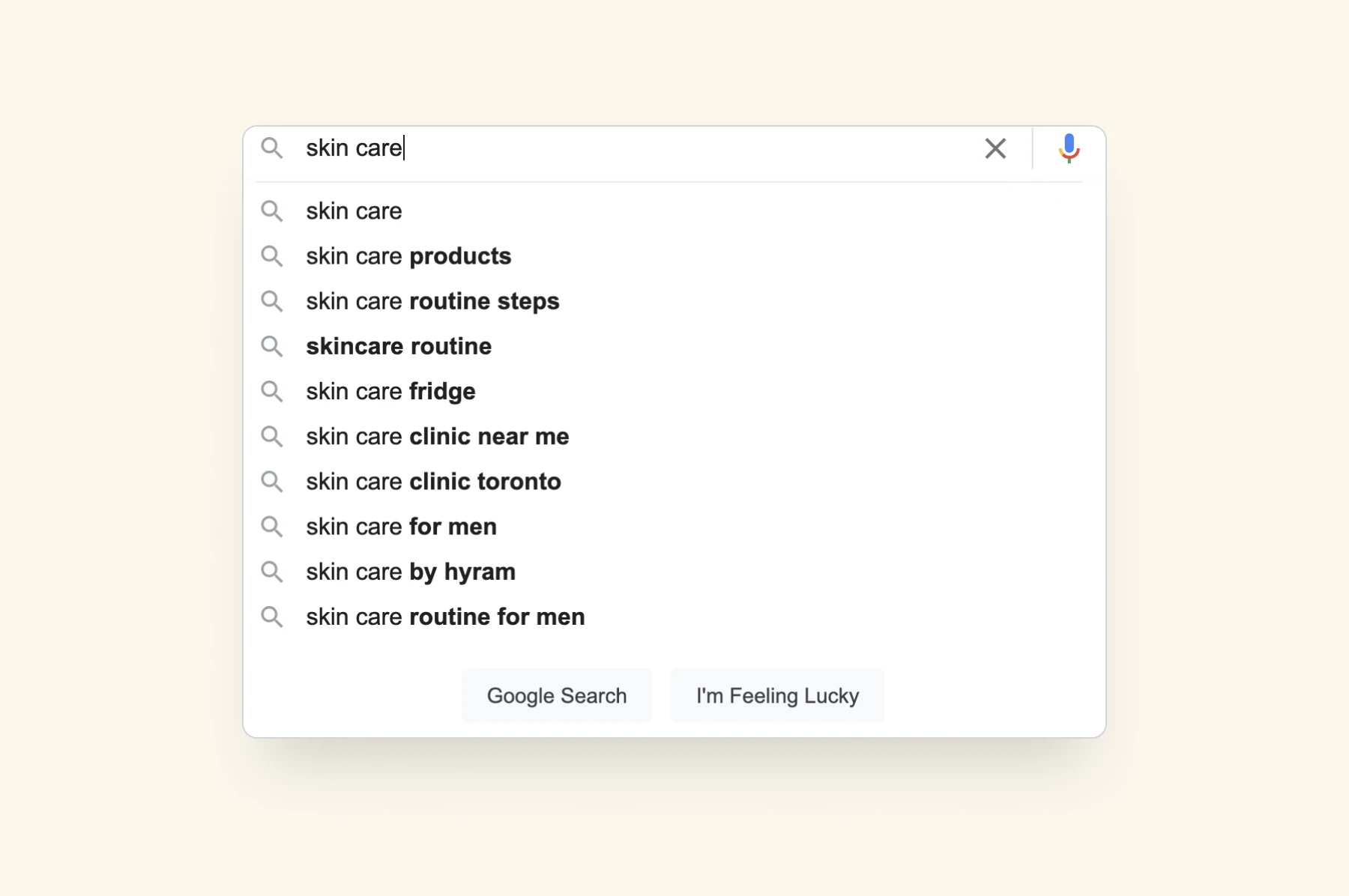
Task: Pick 'skin care routine steps' suggestion
Action: point(432,301)
